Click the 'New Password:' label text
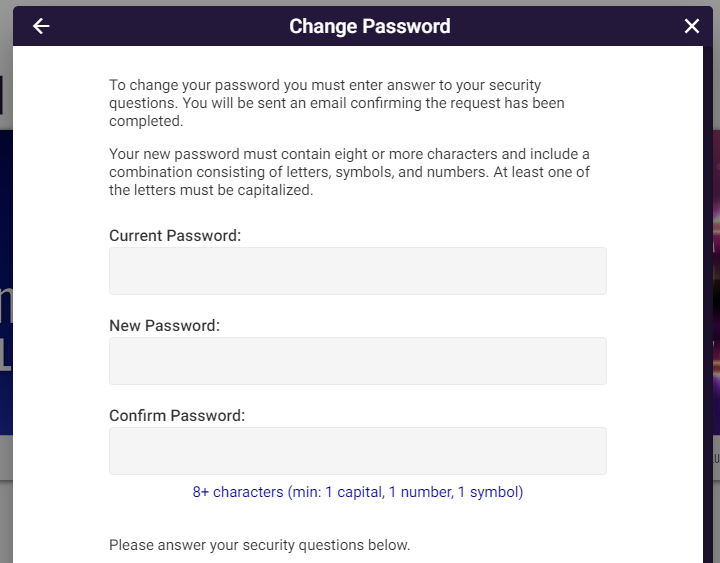 (164, 326)
